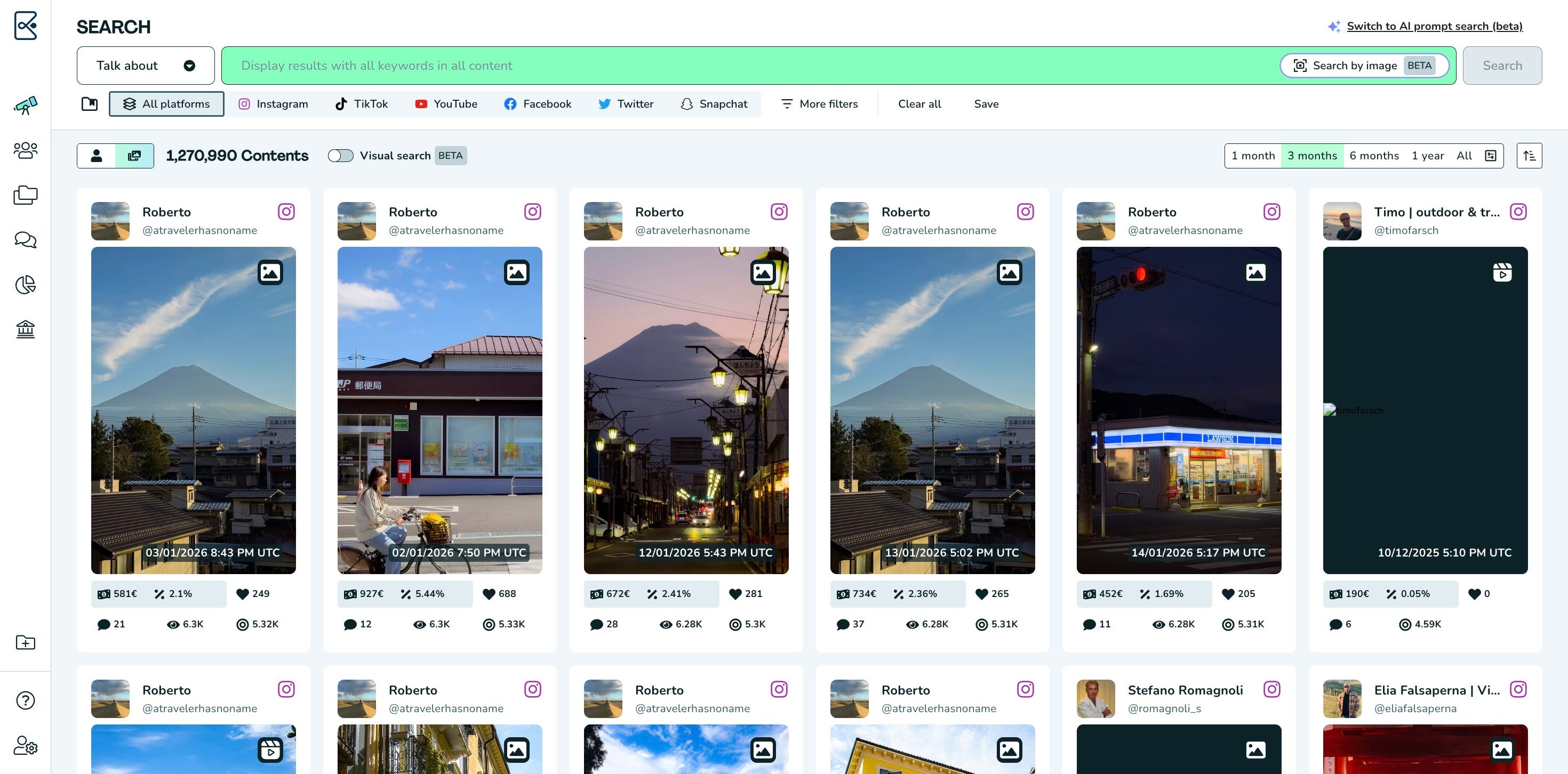Screen dimensions: 1568x774
Task: Click the sort order icon by the date range
Action: click(1529, 156)
